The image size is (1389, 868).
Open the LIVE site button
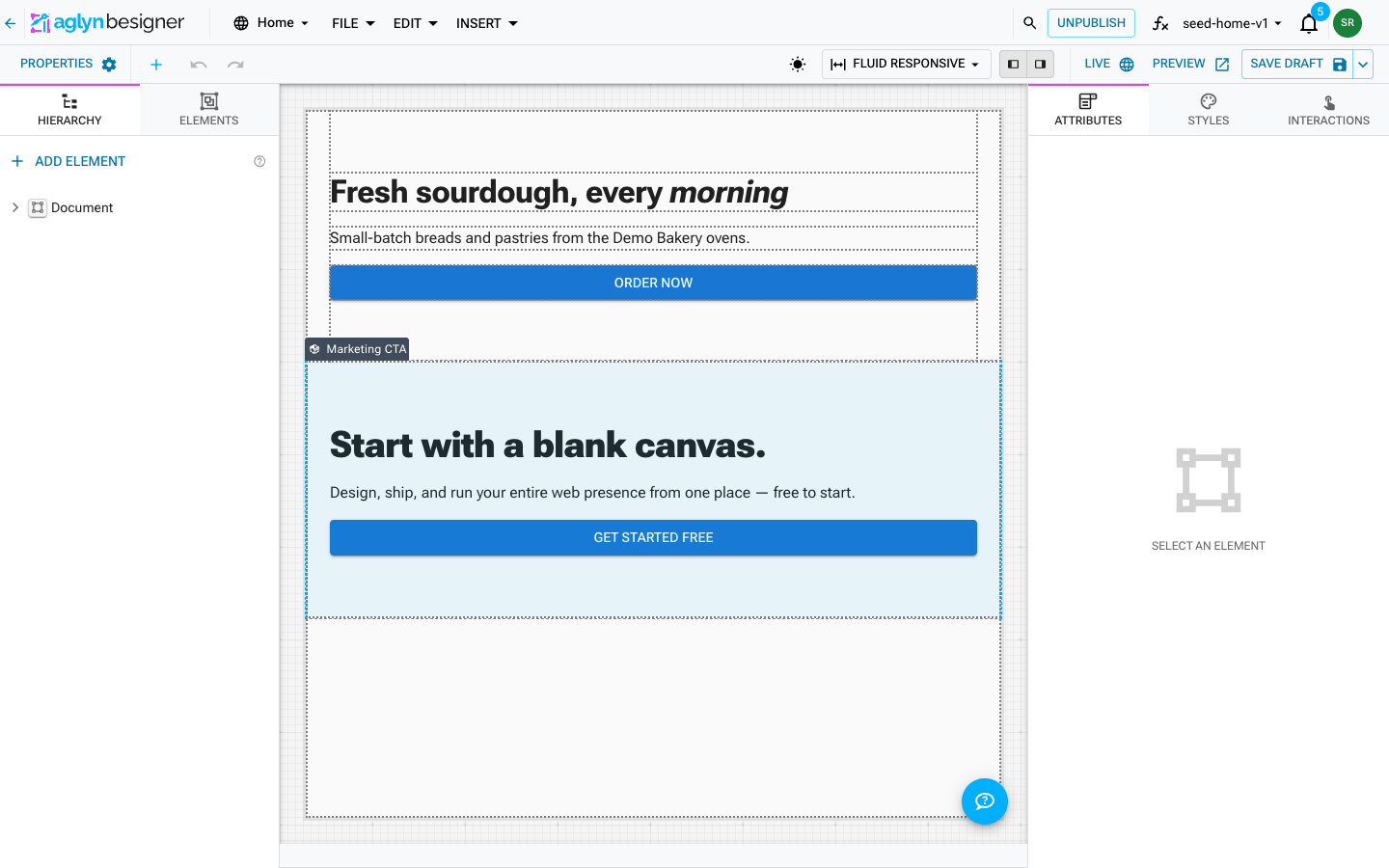click(x=1108, y=65)
